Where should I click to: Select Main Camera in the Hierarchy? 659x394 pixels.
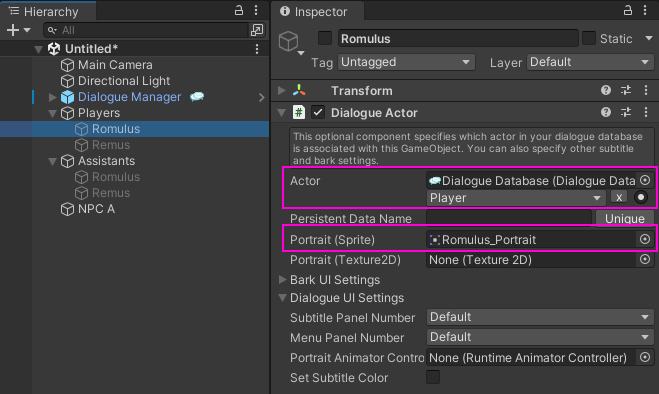pyautogui.click(x=115, y=65)
